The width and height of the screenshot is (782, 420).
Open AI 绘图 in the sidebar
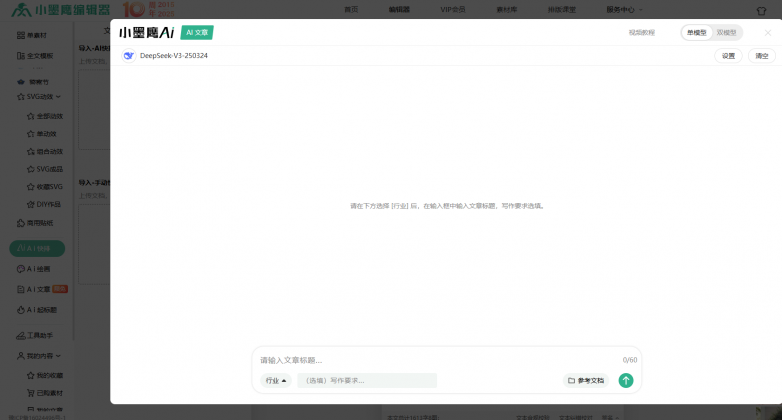pyautogui.click(x=38, y=269)
